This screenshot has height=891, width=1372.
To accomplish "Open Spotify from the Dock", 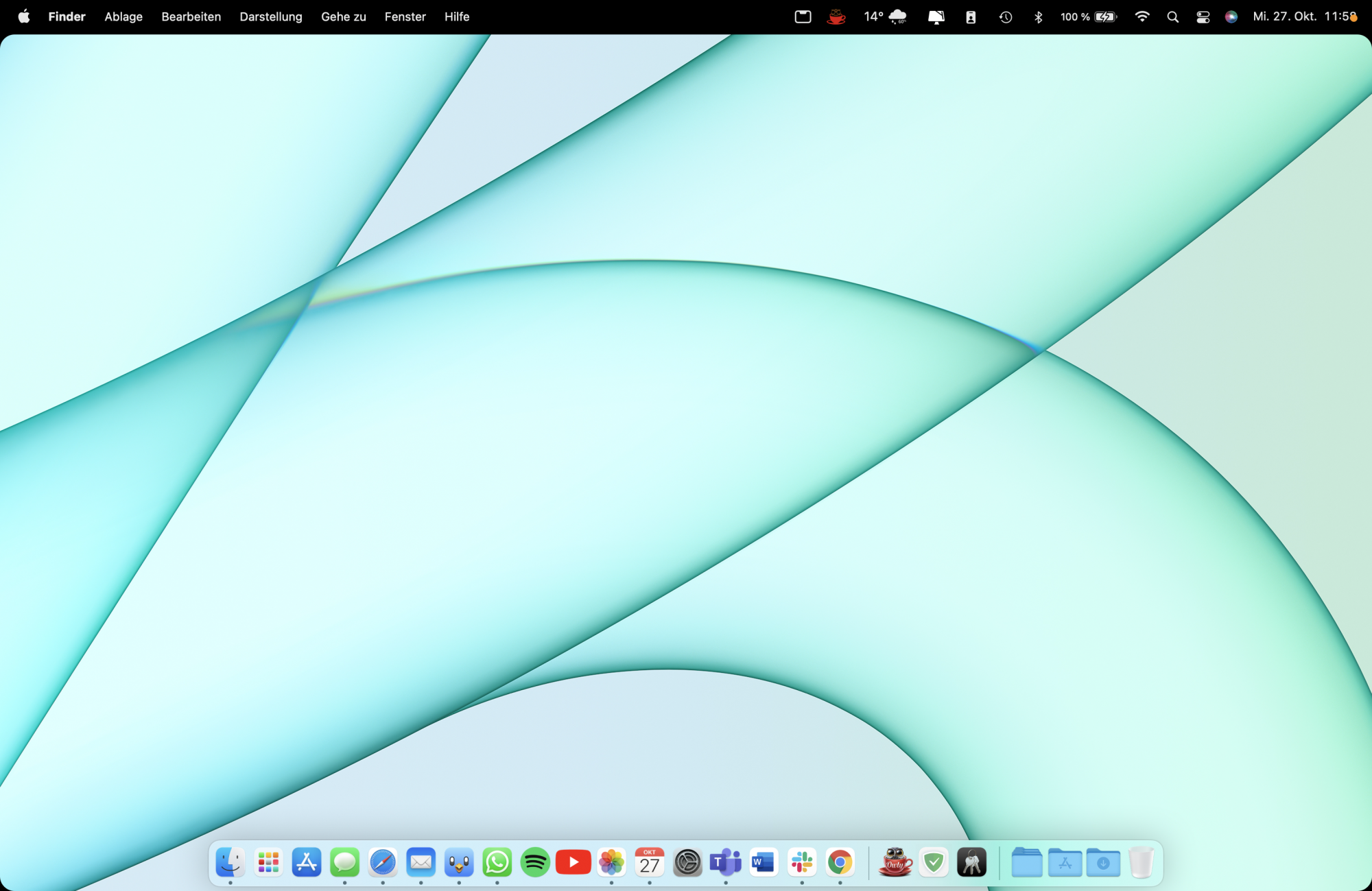I will point(535,862).
